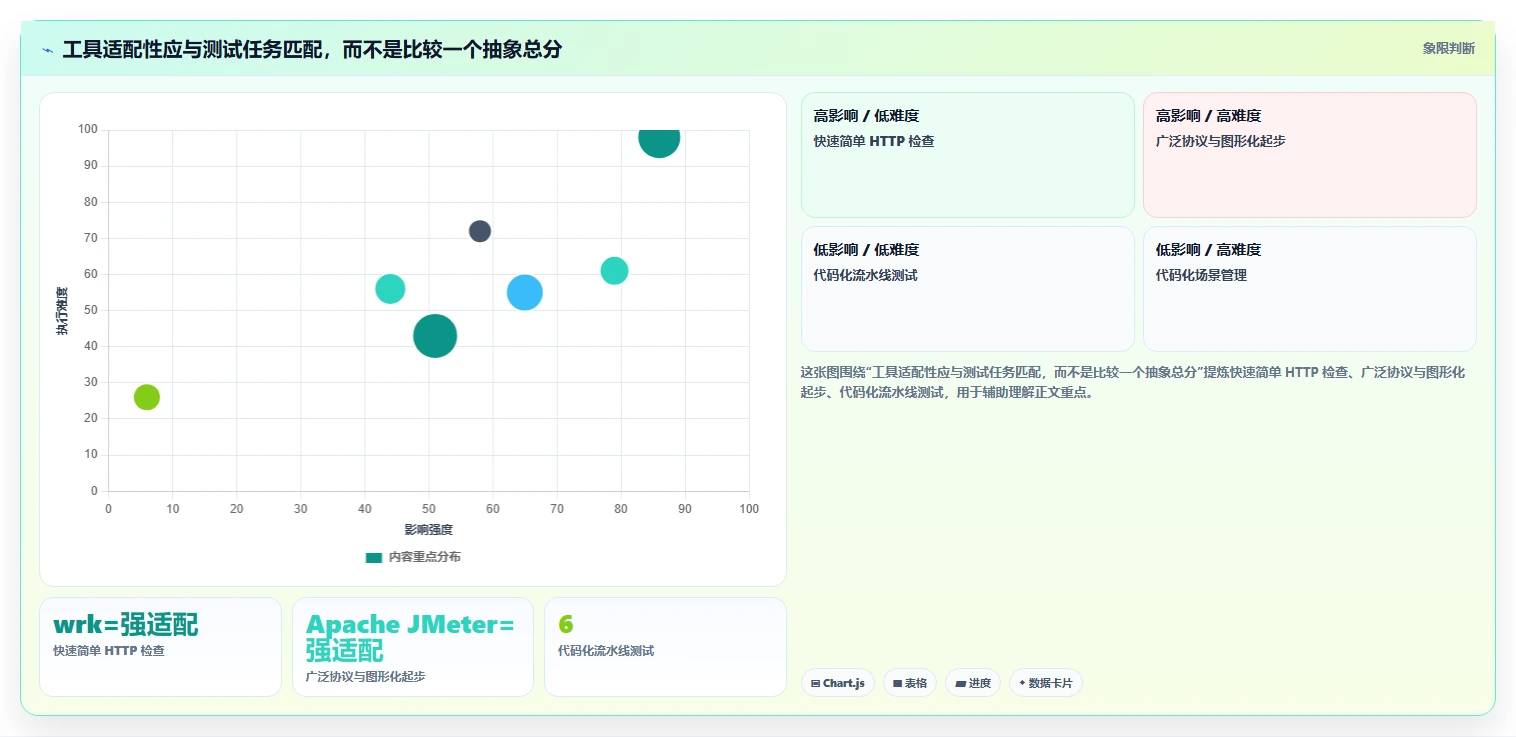
Task: Toggle the 内容重点分布 legend item
Action: point(413,557)
